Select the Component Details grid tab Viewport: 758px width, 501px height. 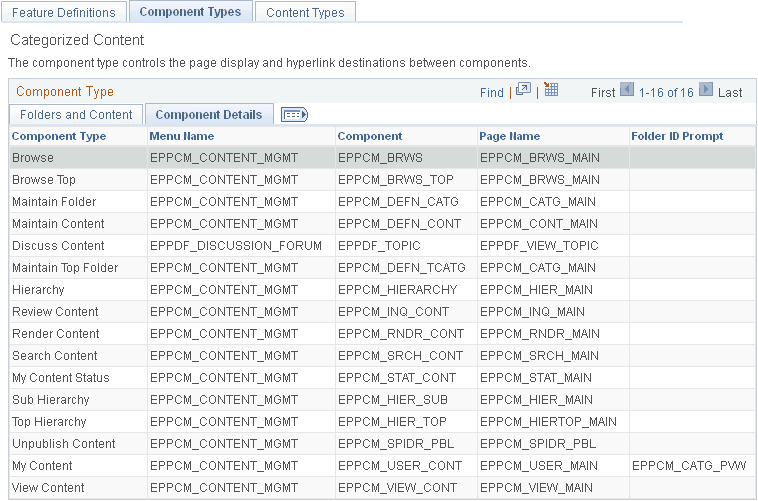click(209, 115)
